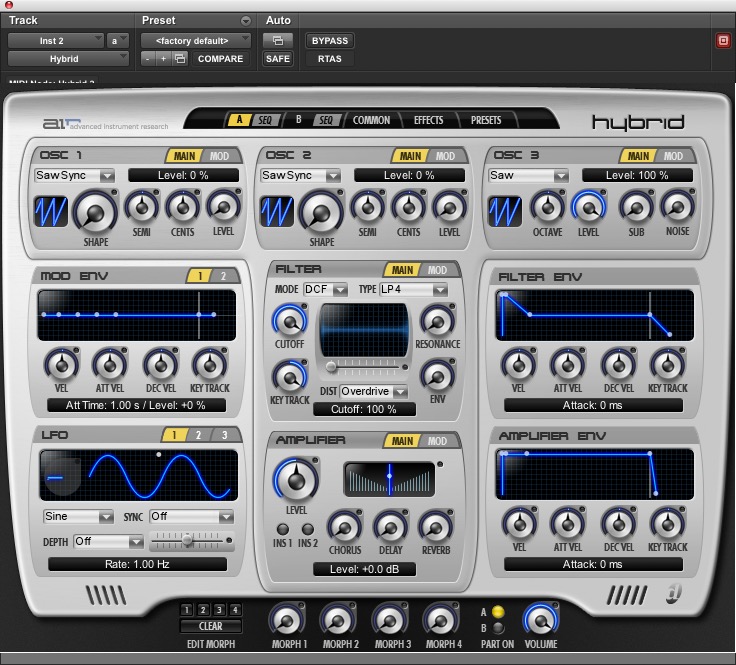Enable edit morph slot 1
This screenshot has width=736, height=665.
(x=186, y=610)
